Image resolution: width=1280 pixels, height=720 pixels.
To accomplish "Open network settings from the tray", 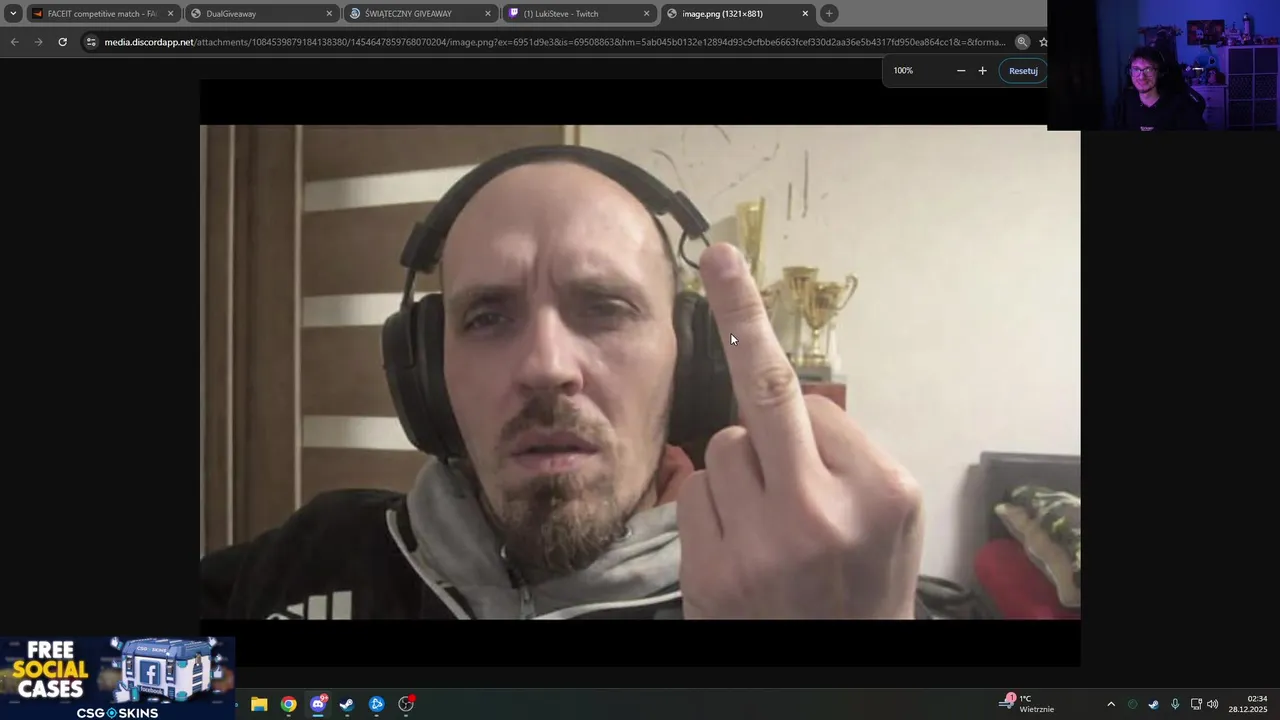I will pyautogui.click(x=1195, y=704).
